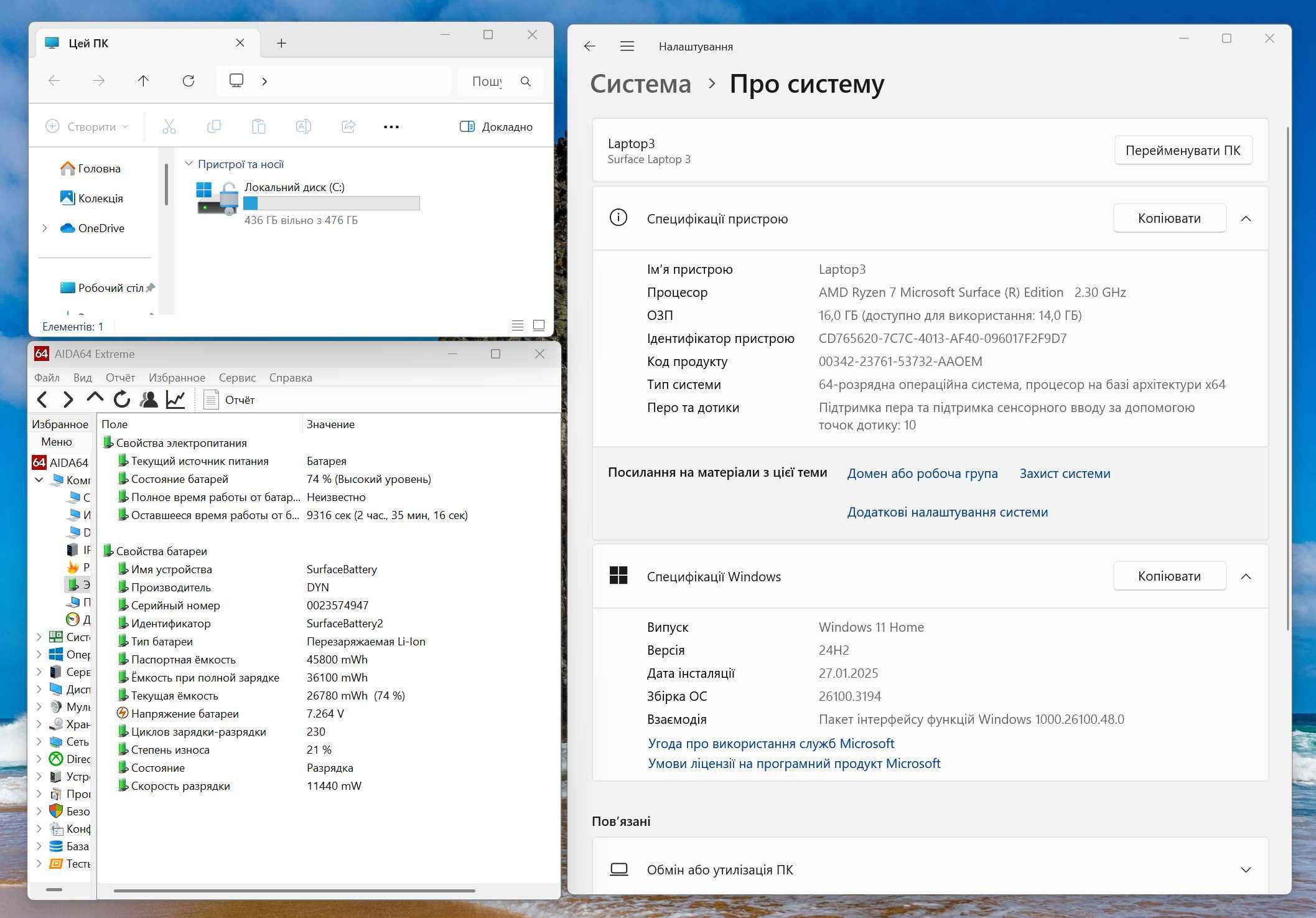This screenshot has width=1316, height=918.
Task: Click the Rename icon in Explorer toolbar
Action: pos(304,127)
